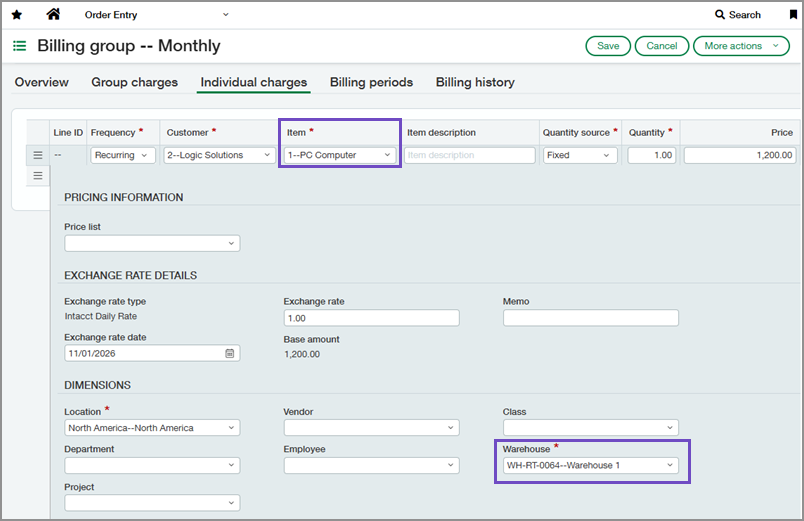
Task: Switch to the Overview tab
Action: 42,82
